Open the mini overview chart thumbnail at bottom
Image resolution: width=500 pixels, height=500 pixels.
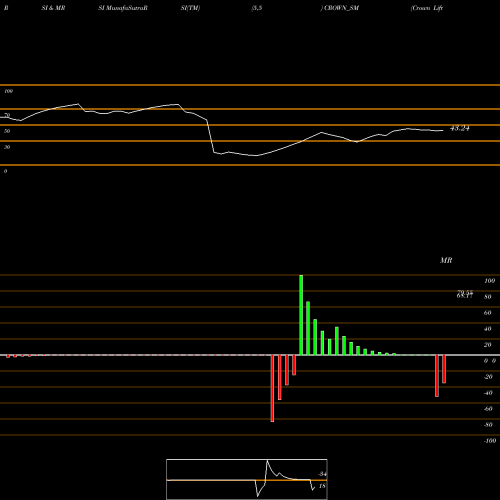pyautogui.click(x=247, y=479)
